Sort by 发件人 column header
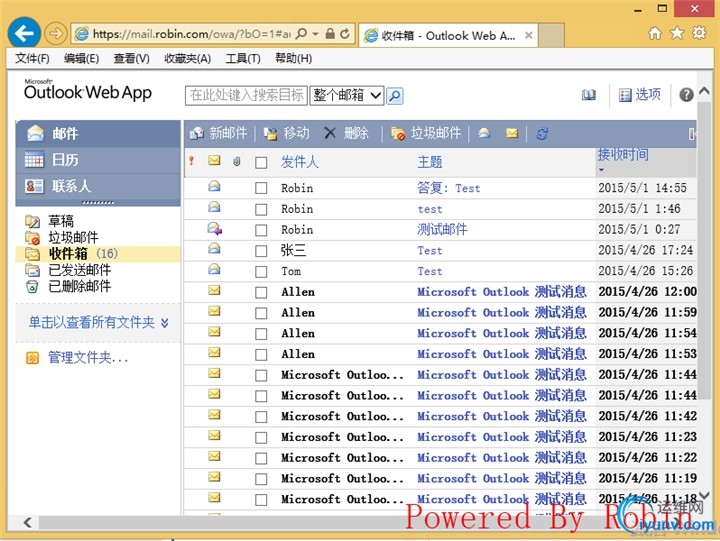This screenshot has width=720, height=541. point(299,162)
